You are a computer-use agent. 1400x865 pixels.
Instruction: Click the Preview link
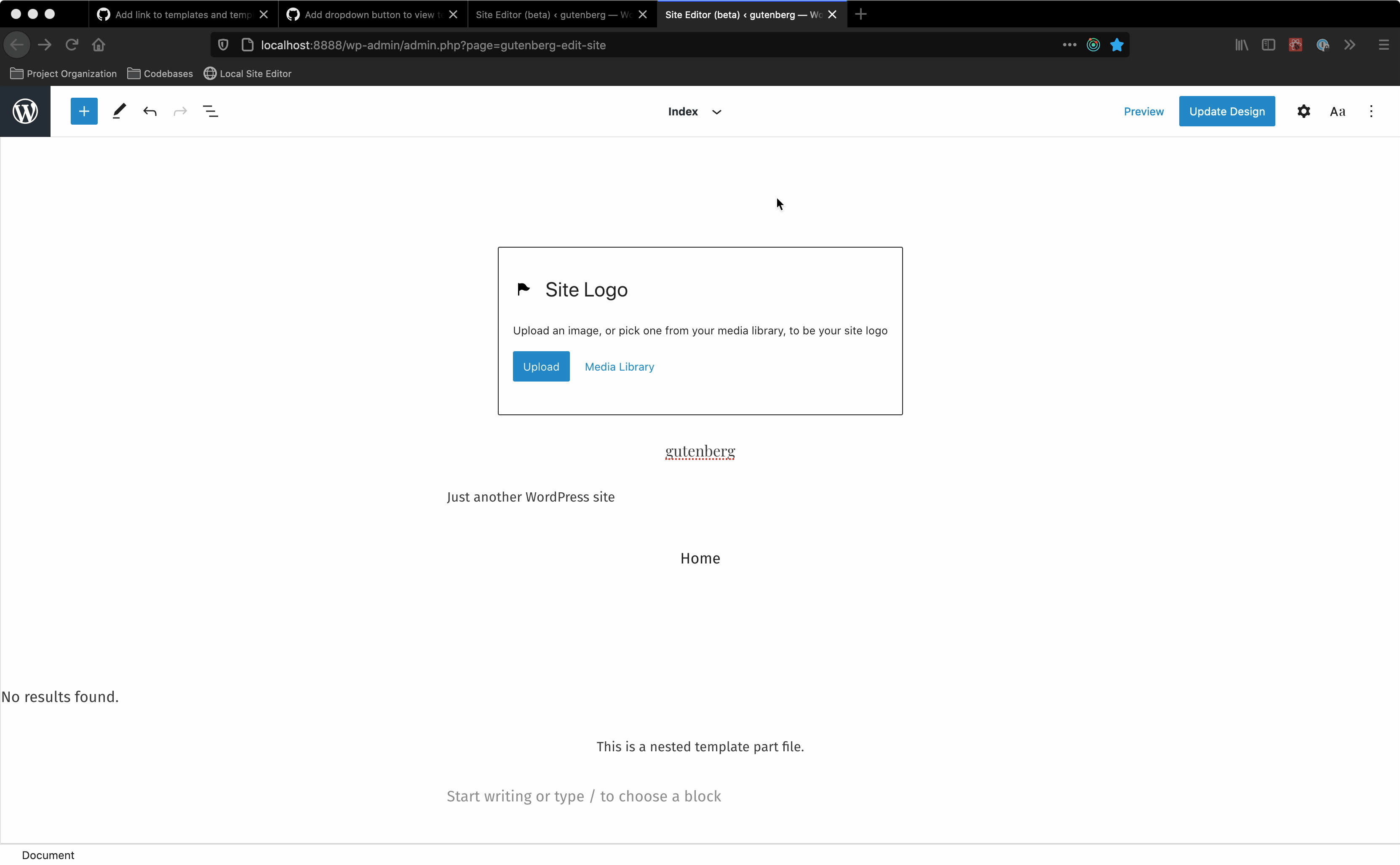(1143, 111)
